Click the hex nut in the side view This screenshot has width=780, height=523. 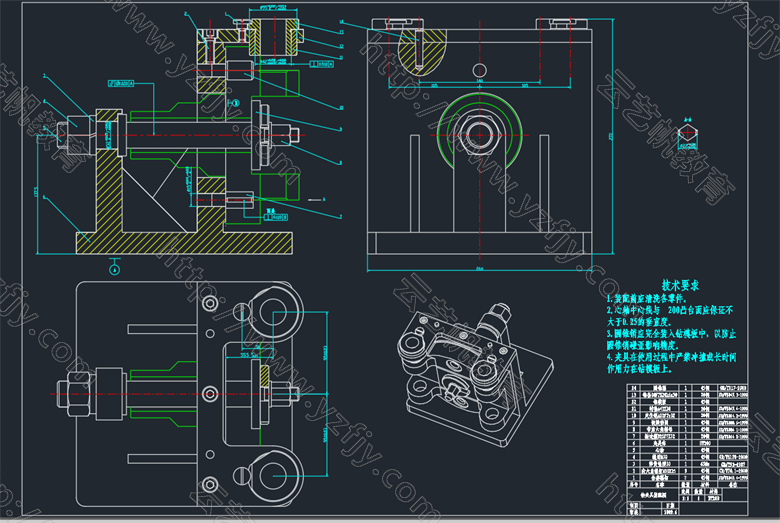(x=480, y=134)
